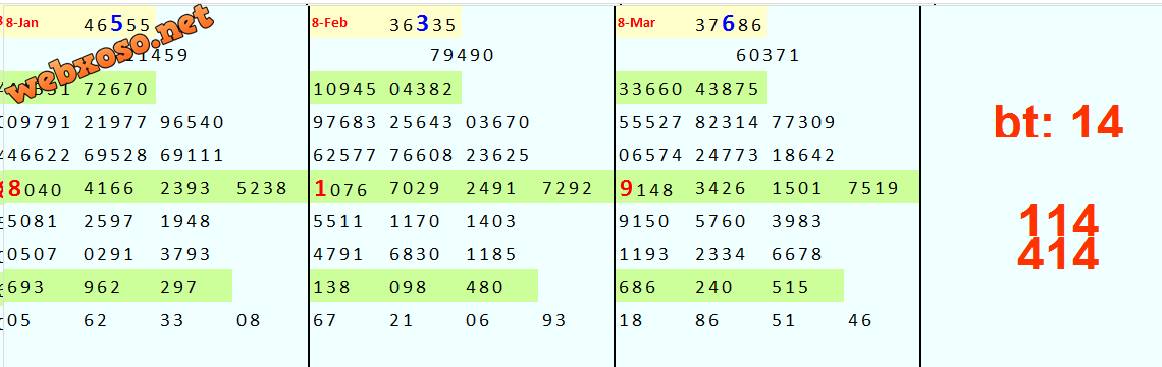The image size is (1162, 367).
Task: Select the value 6830
Action: pyautogui.click(x=414, y=254)
